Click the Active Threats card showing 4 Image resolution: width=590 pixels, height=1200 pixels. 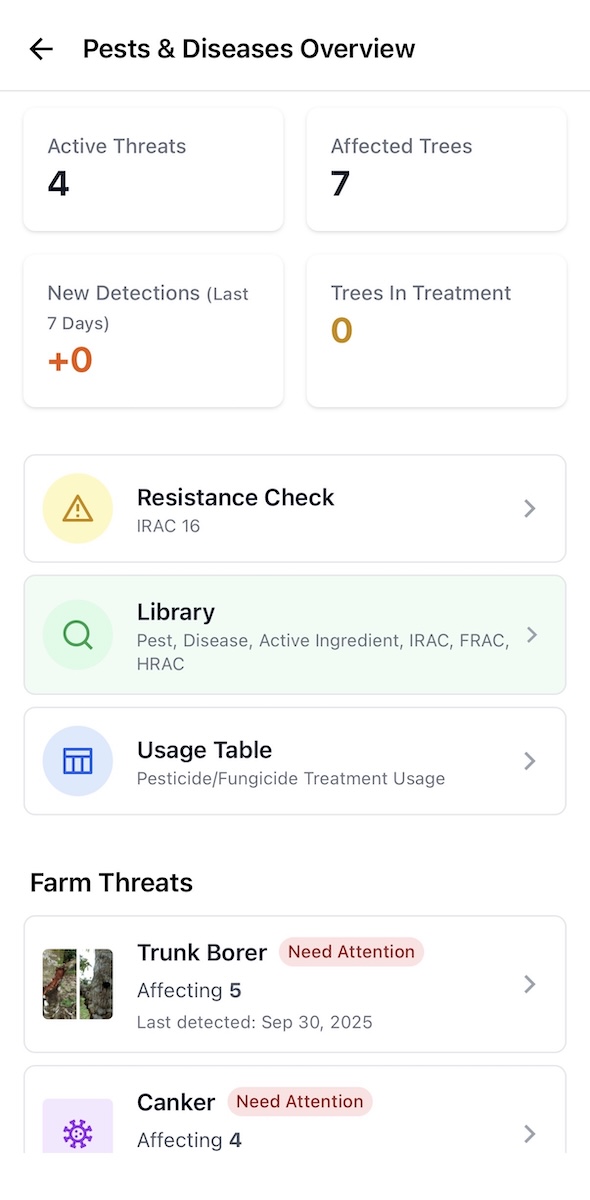point(153,168)
